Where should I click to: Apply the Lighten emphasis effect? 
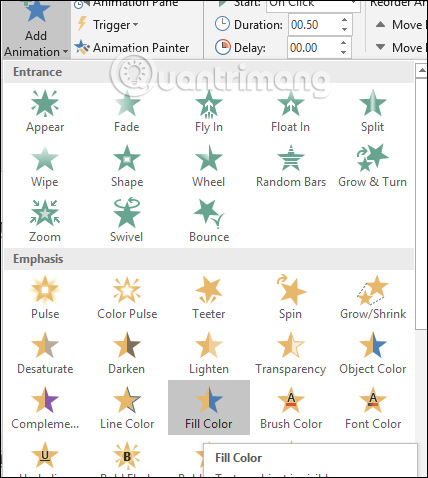209,353
